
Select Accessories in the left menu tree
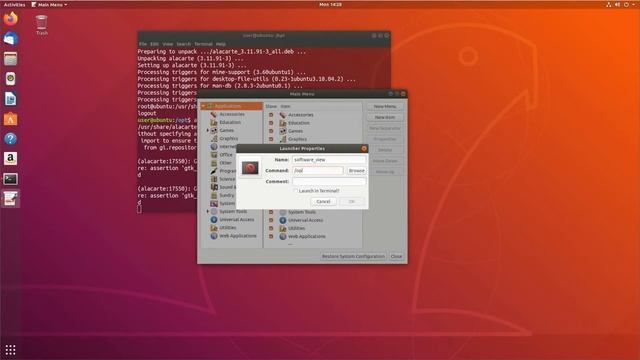coord(232,114)
